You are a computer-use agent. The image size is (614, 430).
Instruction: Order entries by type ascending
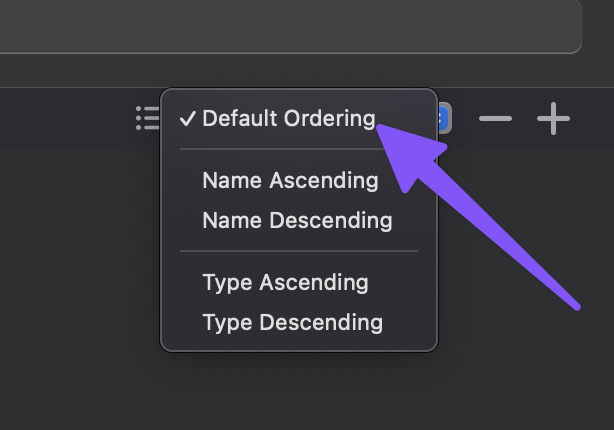[285, 283]
